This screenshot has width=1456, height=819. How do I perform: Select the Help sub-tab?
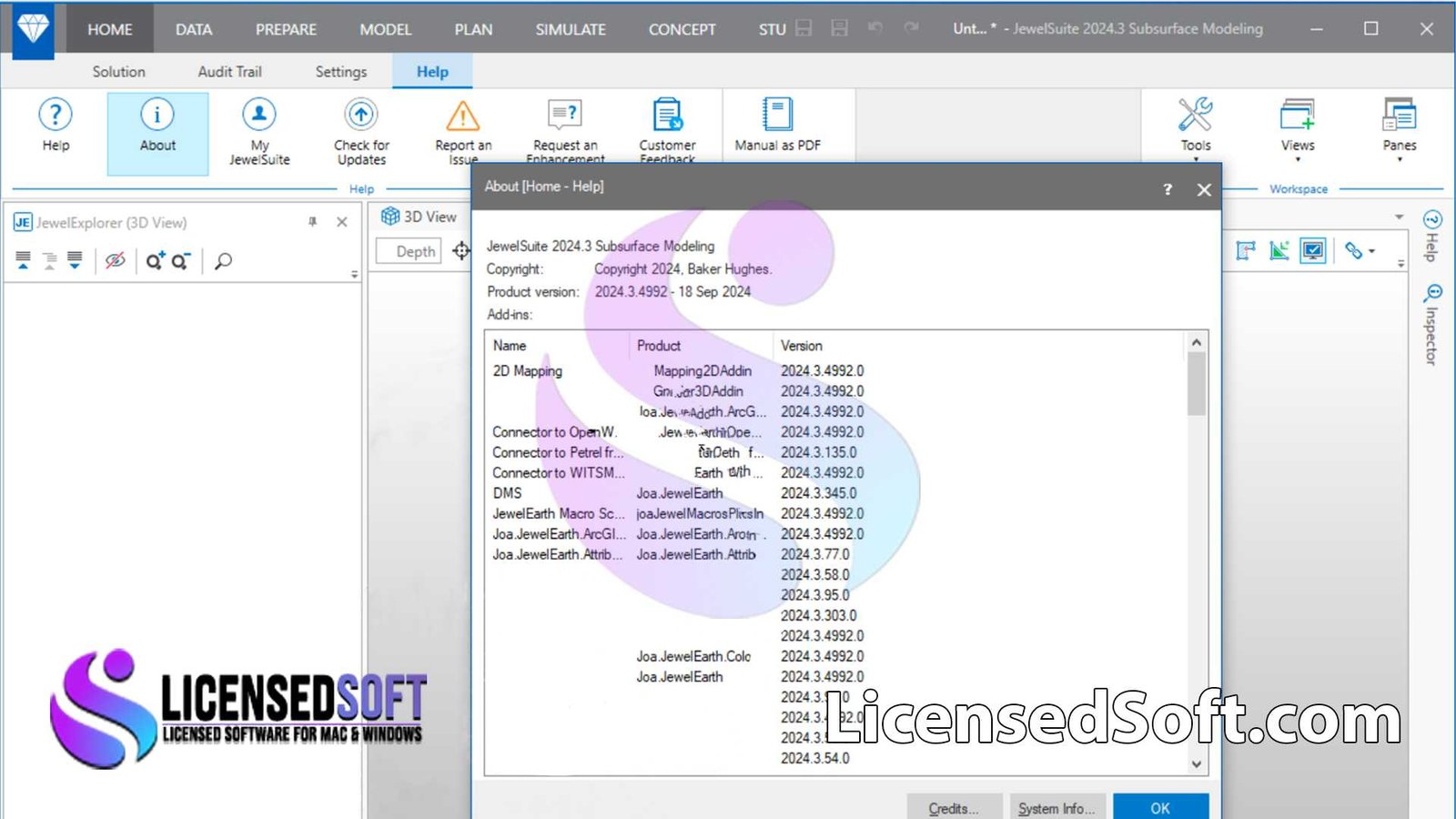click(x=432, y=71)
